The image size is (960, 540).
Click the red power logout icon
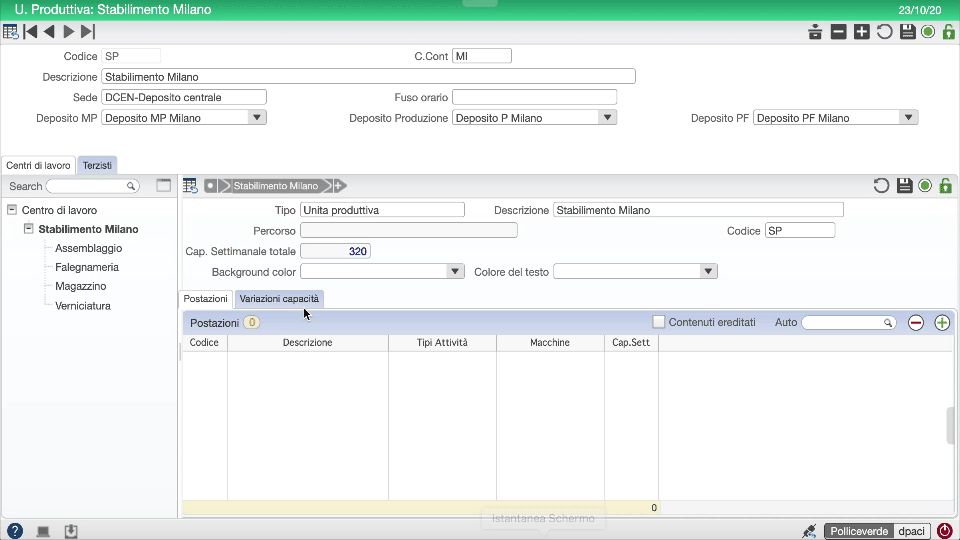[945, 531]
